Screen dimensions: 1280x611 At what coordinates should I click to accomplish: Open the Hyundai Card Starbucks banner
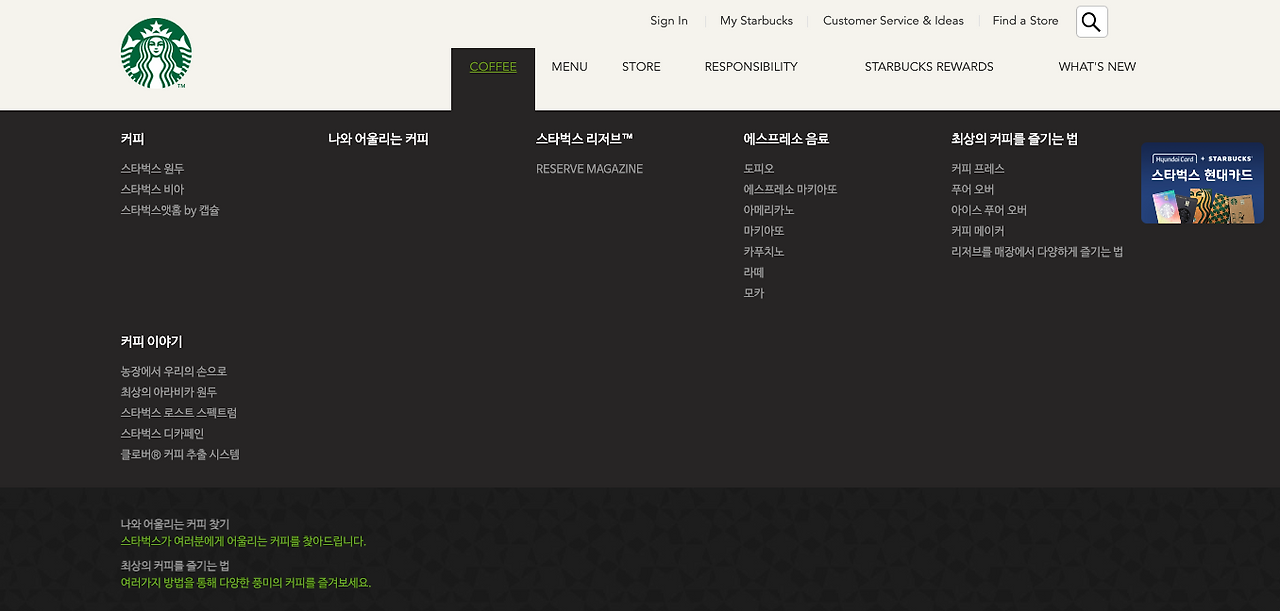point(1202,183)
